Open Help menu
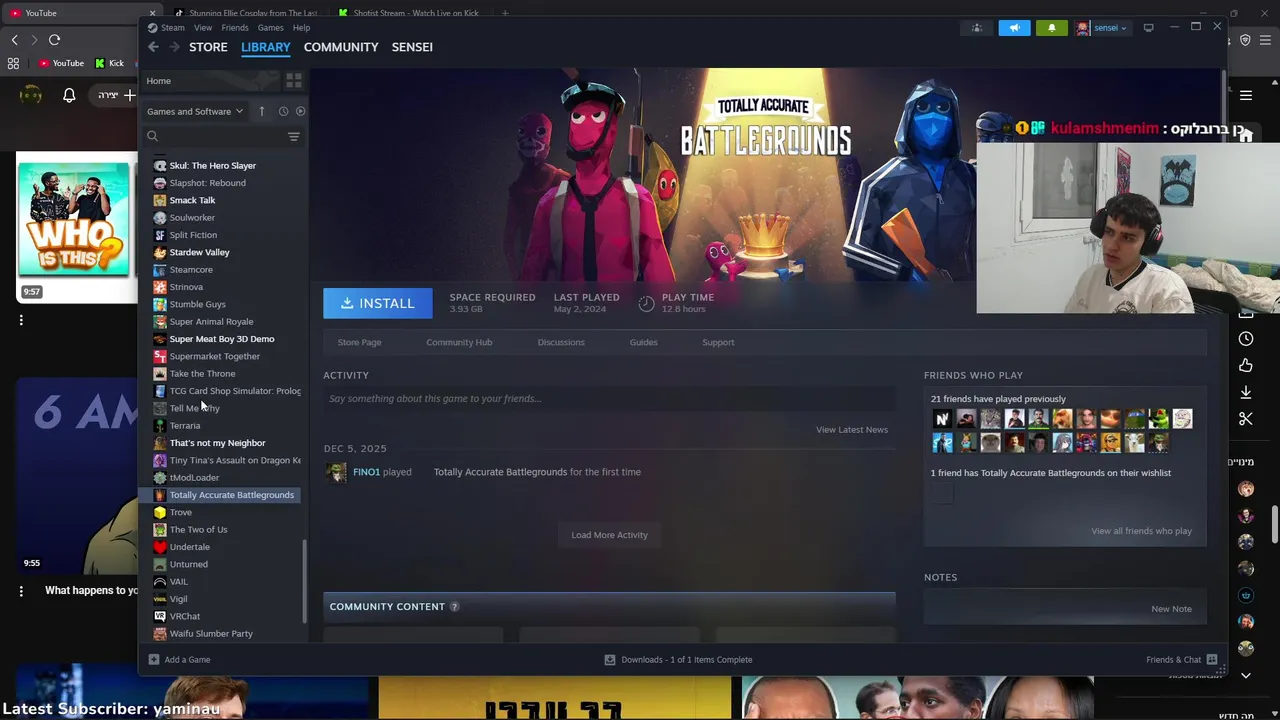The height and width of the screenshot is (720, 1280). click(x=301, y=28)
